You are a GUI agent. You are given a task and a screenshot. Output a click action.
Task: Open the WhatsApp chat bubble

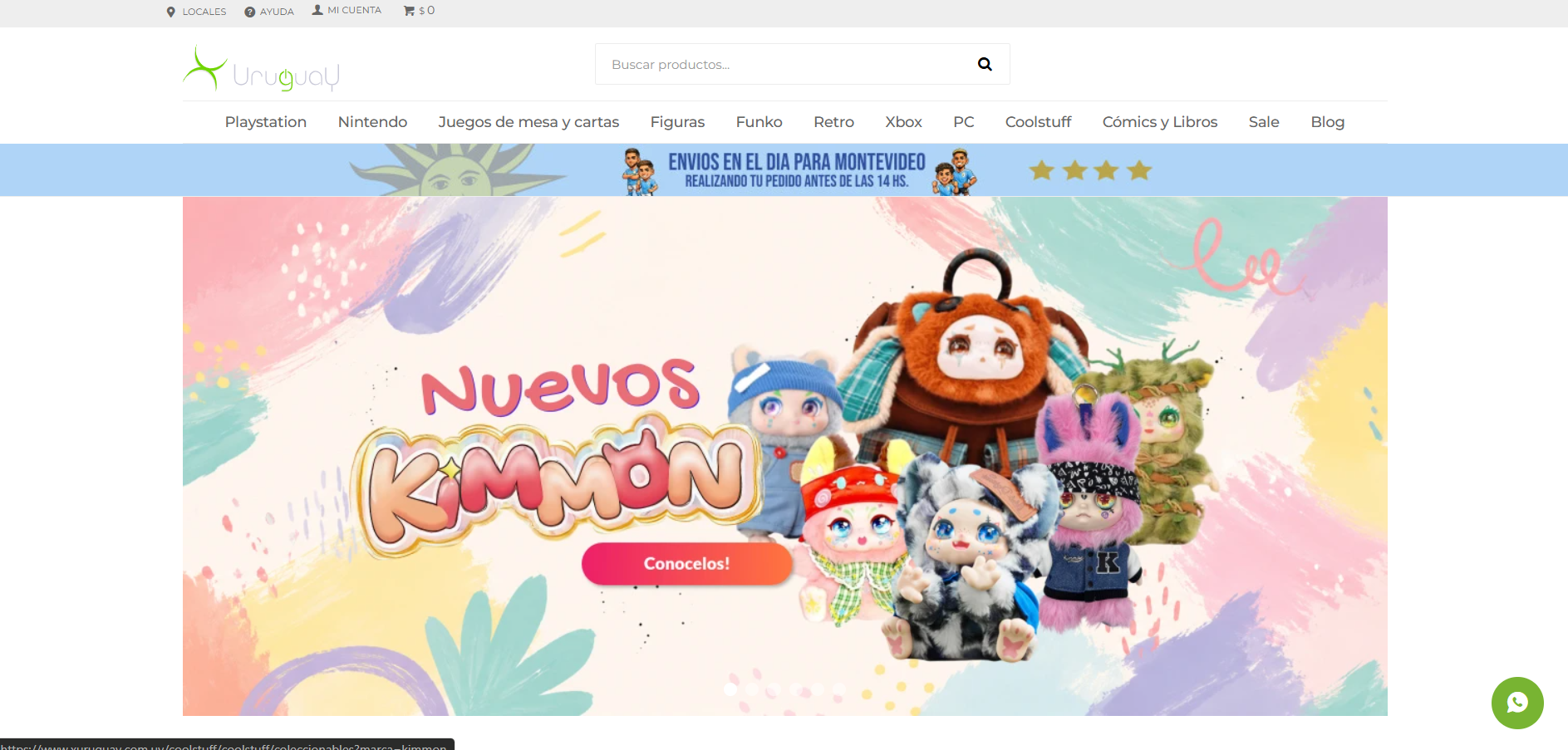click(x=1517, y=703)
